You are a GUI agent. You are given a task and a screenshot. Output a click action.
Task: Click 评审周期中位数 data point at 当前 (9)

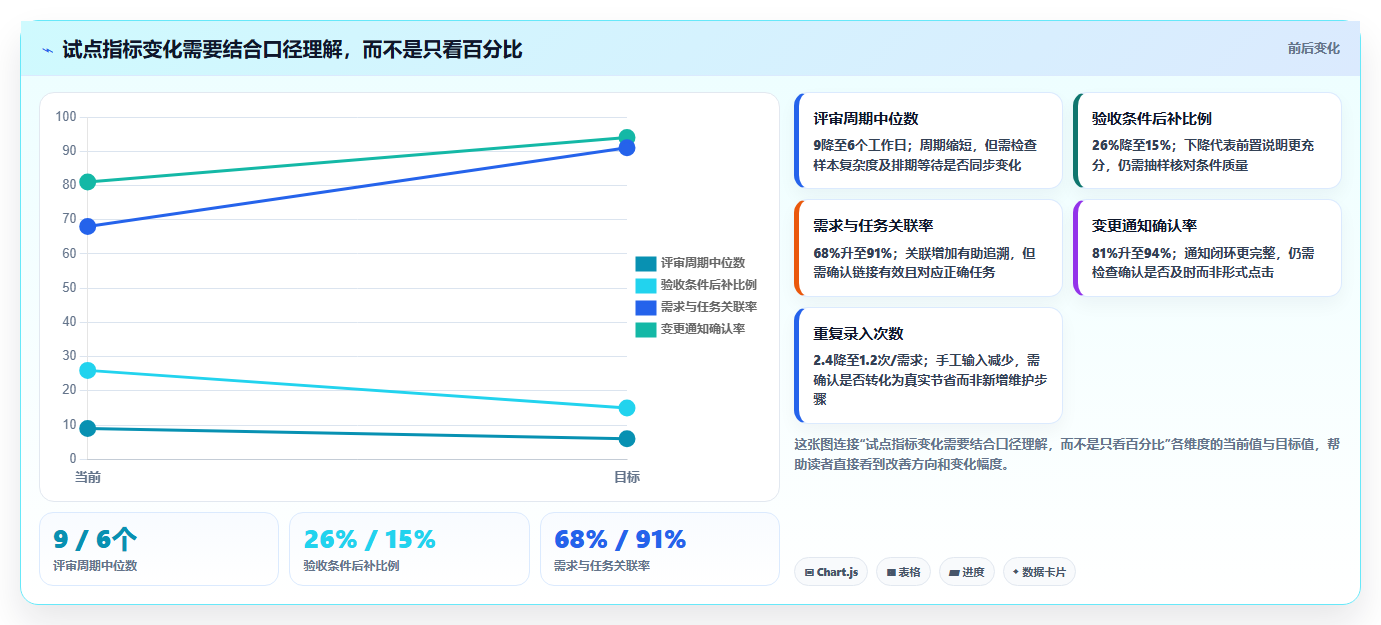(x=88, y=428)
